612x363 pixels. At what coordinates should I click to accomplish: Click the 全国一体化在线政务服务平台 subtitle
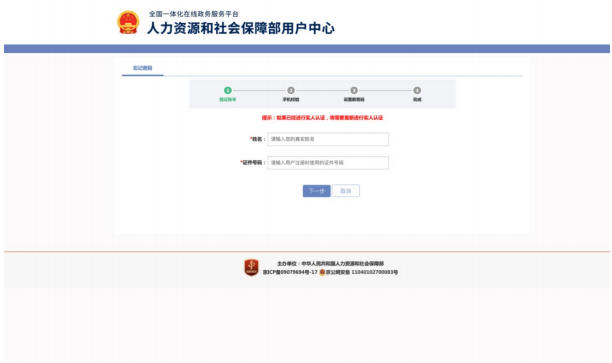[194, 14]
